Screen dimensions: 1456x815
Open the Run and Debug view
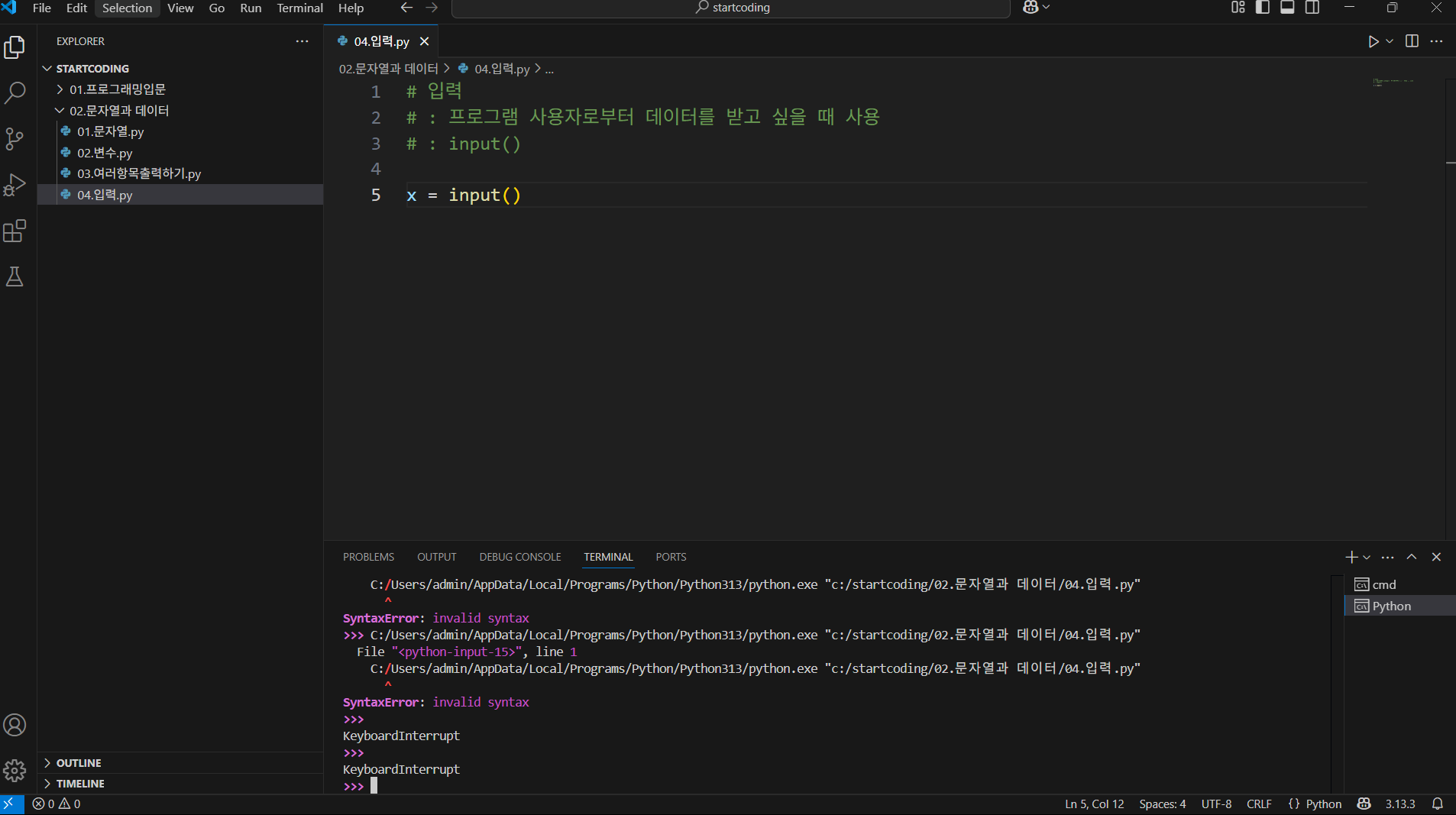(15, 185)
